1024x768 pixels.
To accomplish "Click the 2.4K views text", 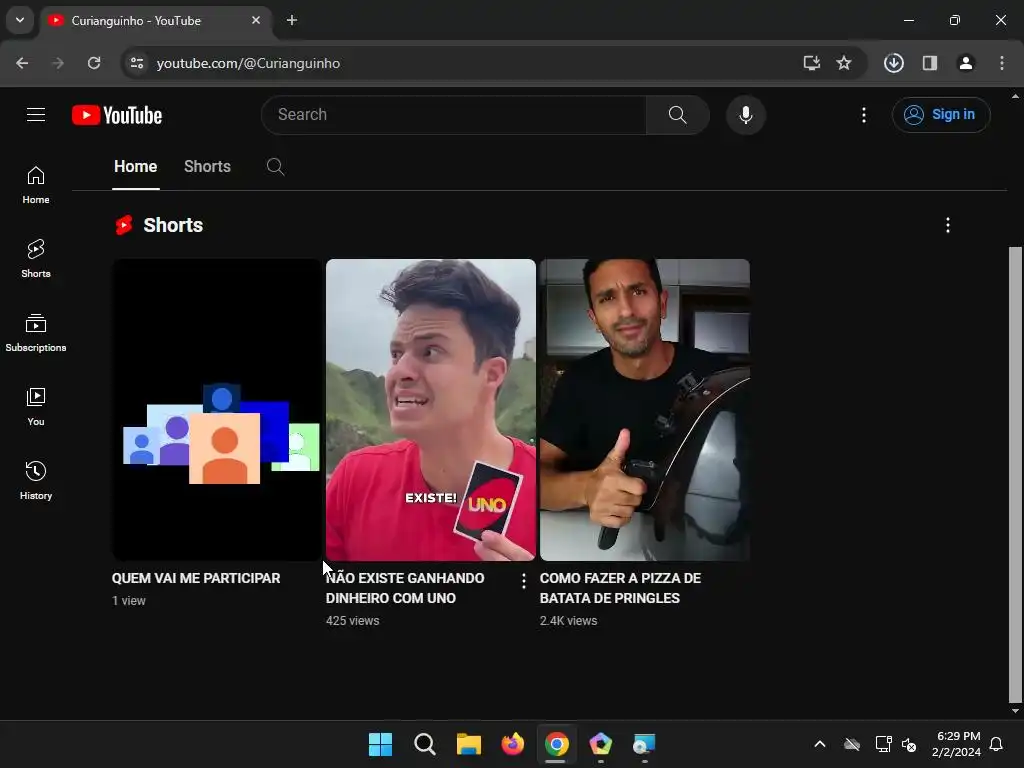I will pos(568,620).
